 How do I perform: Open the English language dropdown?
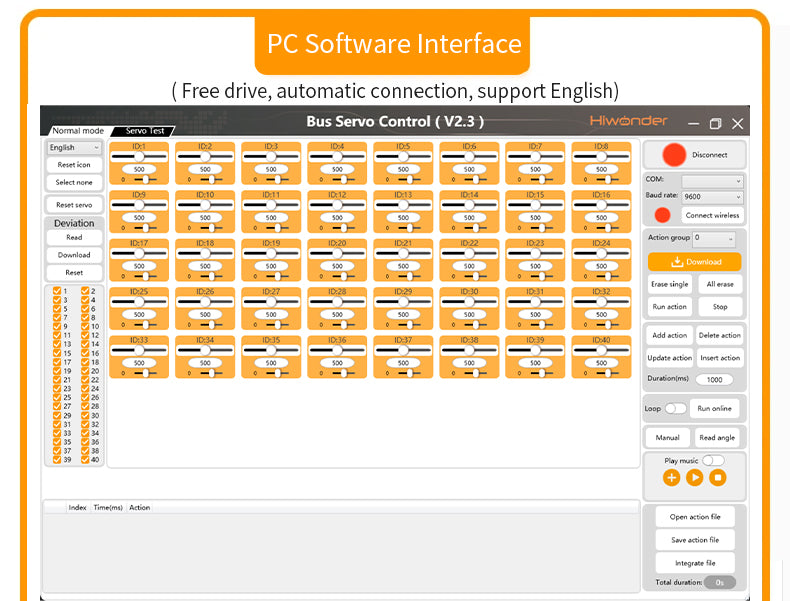click(74, 148)
